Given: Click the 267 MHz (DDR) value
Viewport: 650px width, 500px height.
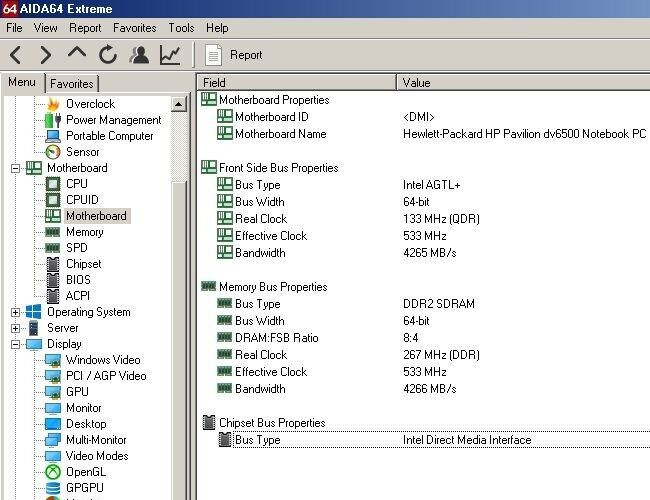Looking at the screenshot, I should click(441, 355).
